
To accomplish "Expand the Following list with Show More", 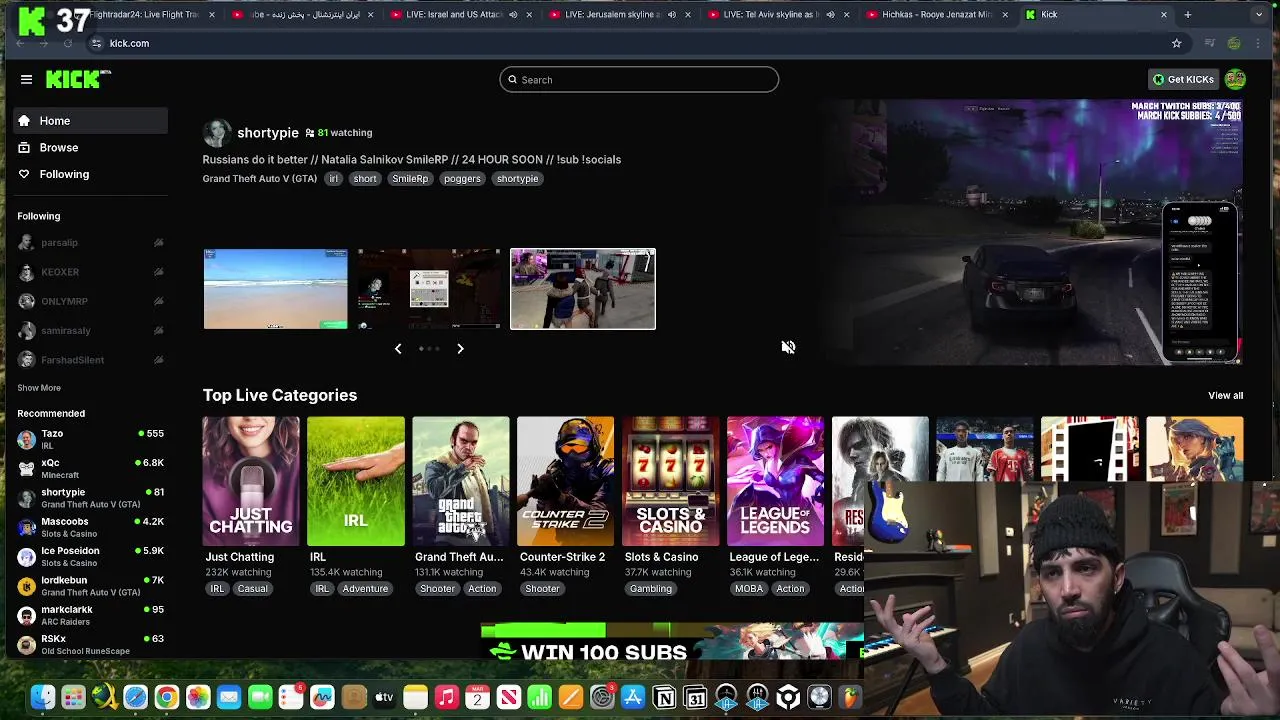I will [x=39, y=388].
